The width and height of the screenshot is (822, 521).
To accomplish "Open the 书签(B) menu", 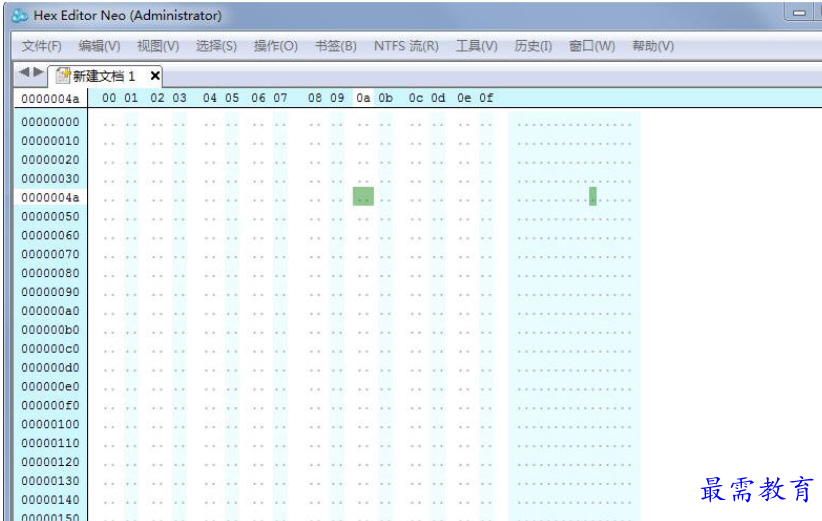I will [336, 46].
